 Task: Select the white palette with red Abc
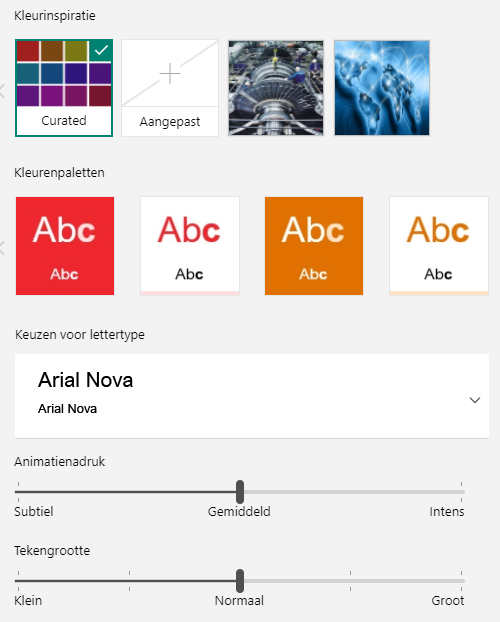pos(190,246)
